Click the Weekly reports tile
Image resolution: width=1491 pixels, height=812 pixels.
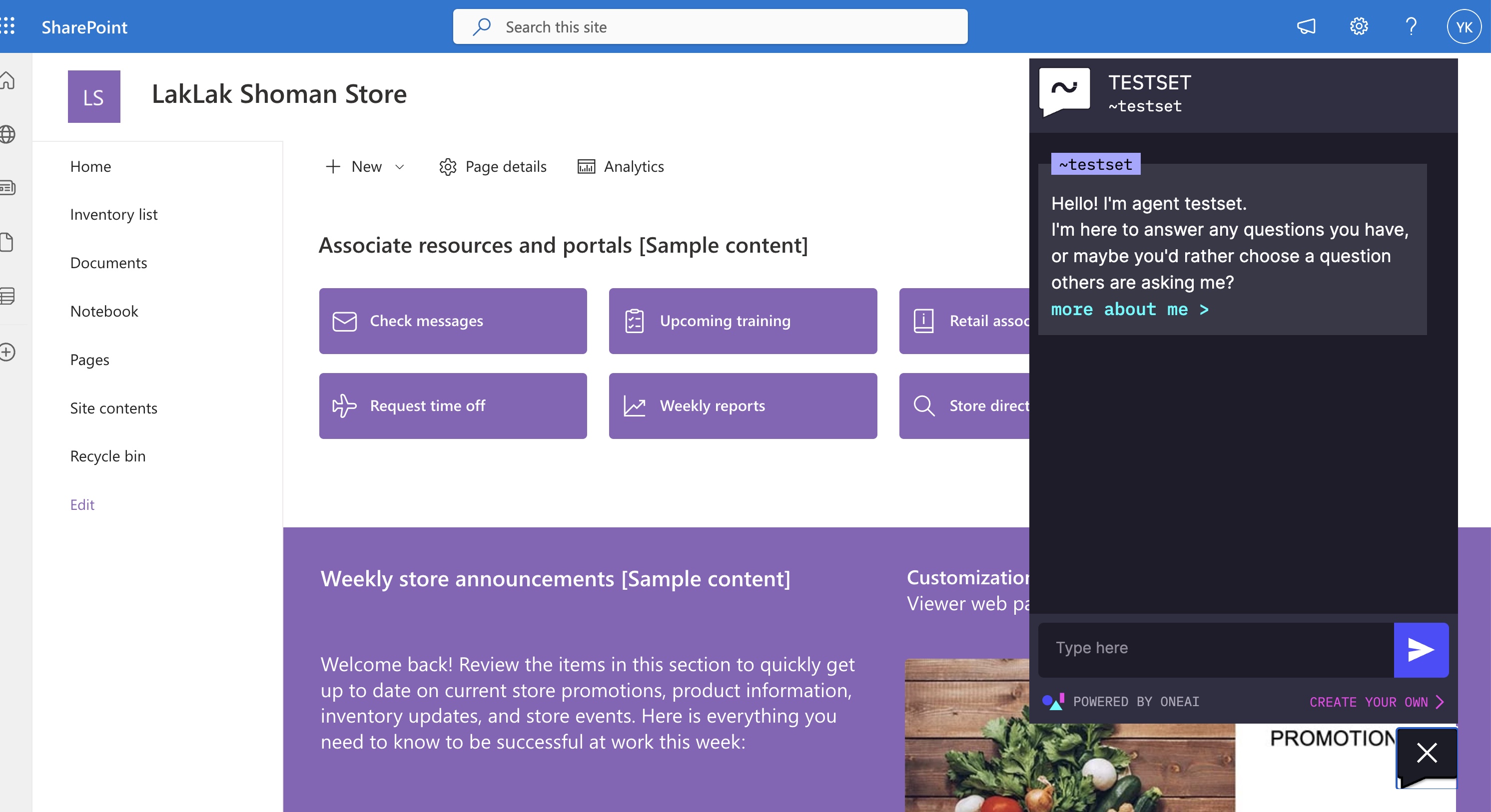743,406
